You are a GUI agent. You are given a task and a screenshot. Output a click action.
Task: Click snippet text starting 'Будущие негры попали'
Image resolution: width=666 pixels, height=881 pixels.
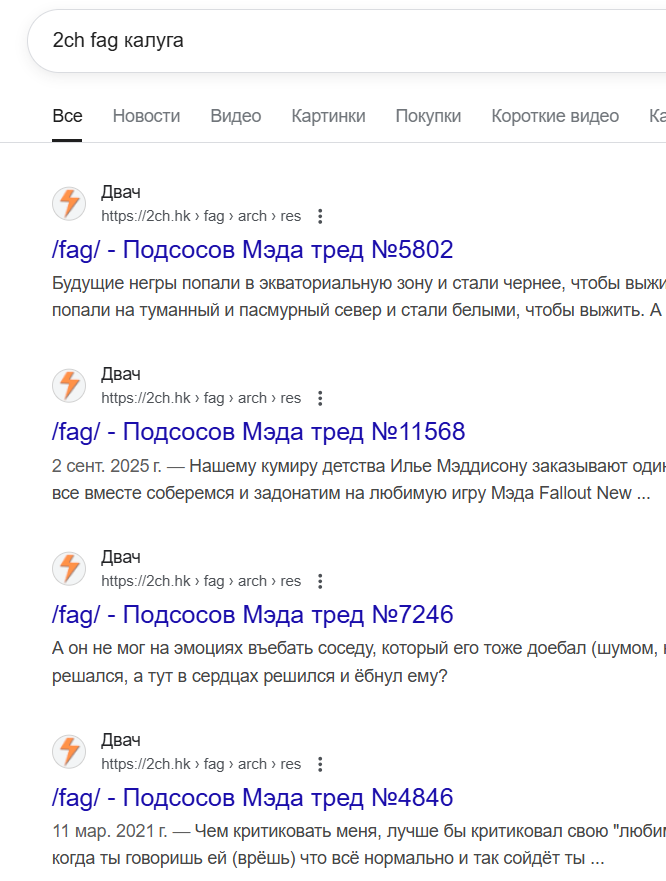[x=359, y=296]
